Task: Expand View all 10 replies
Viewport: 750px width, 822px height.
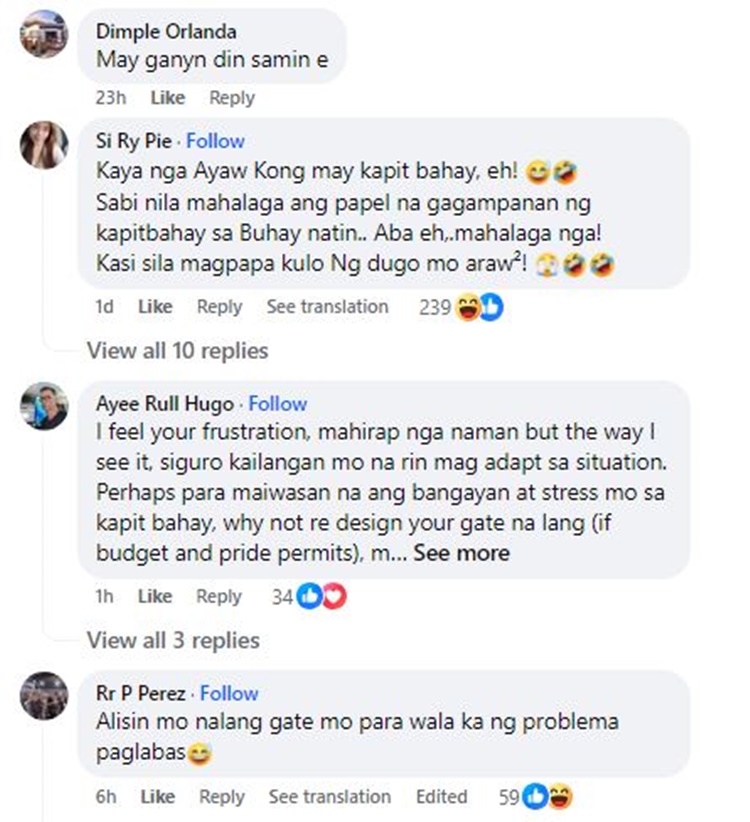Action: tap(178, 351)
